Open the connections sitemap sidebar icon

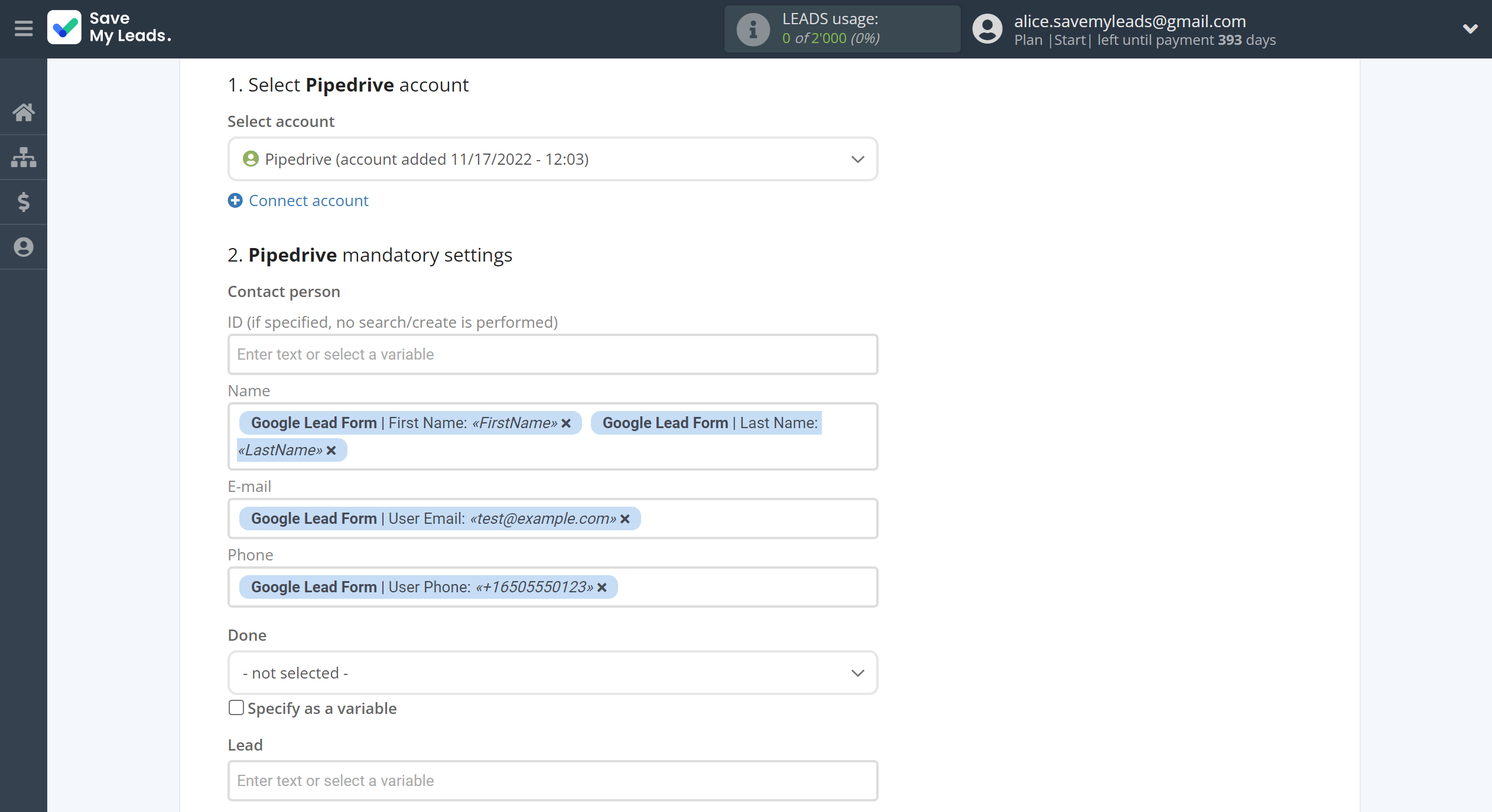[24, 157]
